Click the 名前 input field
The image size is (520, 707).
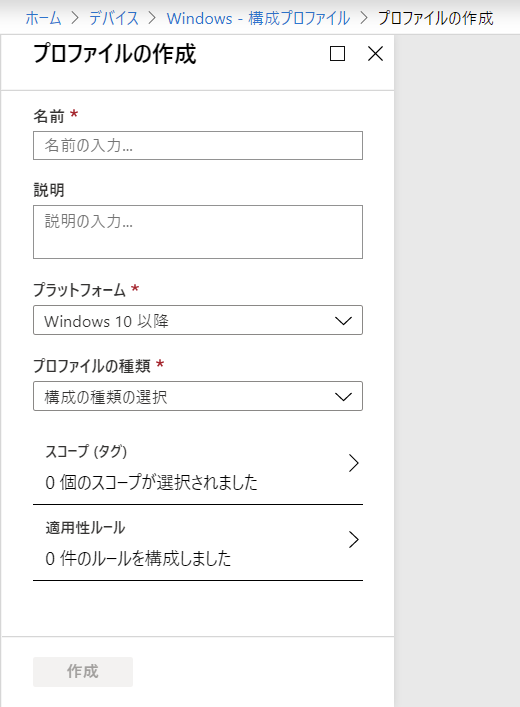pyautogui.click(x=198, y=145)
